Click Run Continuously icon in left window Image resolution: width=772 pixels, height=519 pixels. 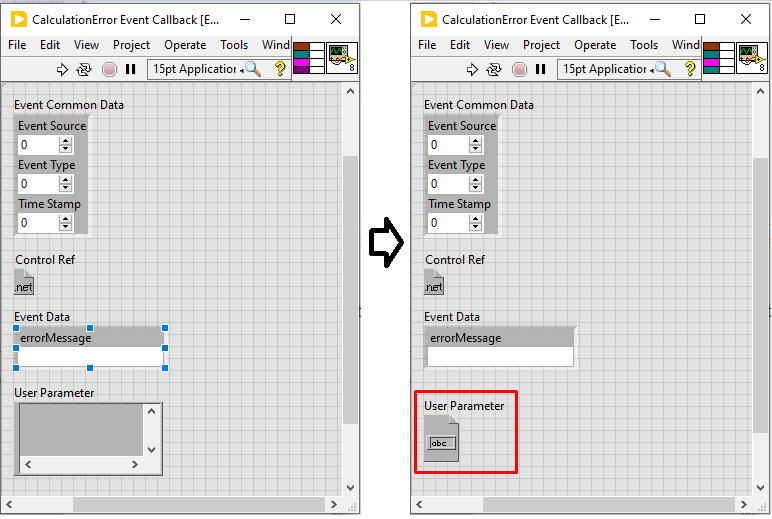84,69
